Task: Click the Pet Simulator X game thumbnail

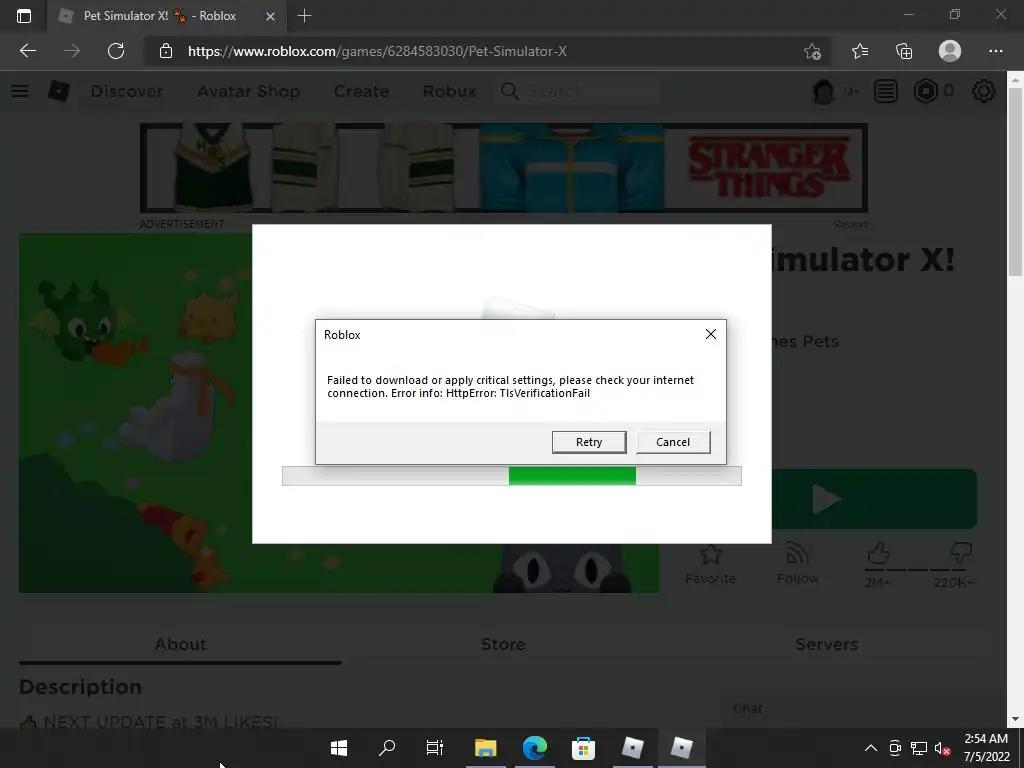Action: 135,413
